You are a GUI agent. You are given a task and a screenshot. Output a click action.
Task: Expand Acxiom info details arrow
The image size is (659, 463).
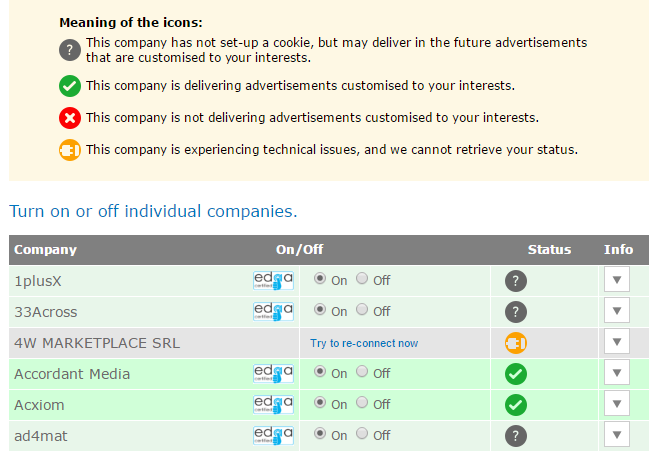(x=617, y=403)
